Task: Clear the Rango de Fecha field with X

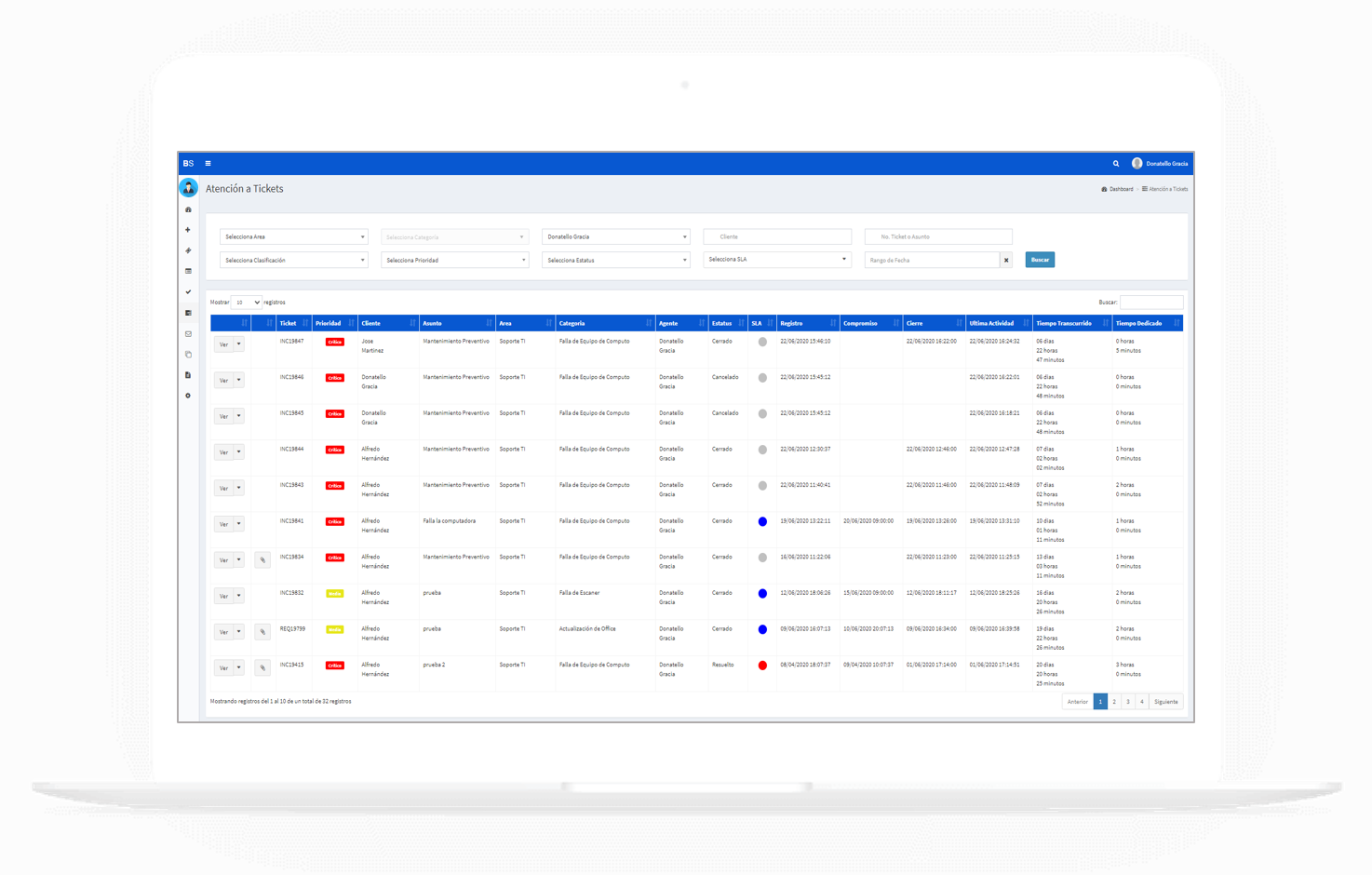Action: 1006,261
